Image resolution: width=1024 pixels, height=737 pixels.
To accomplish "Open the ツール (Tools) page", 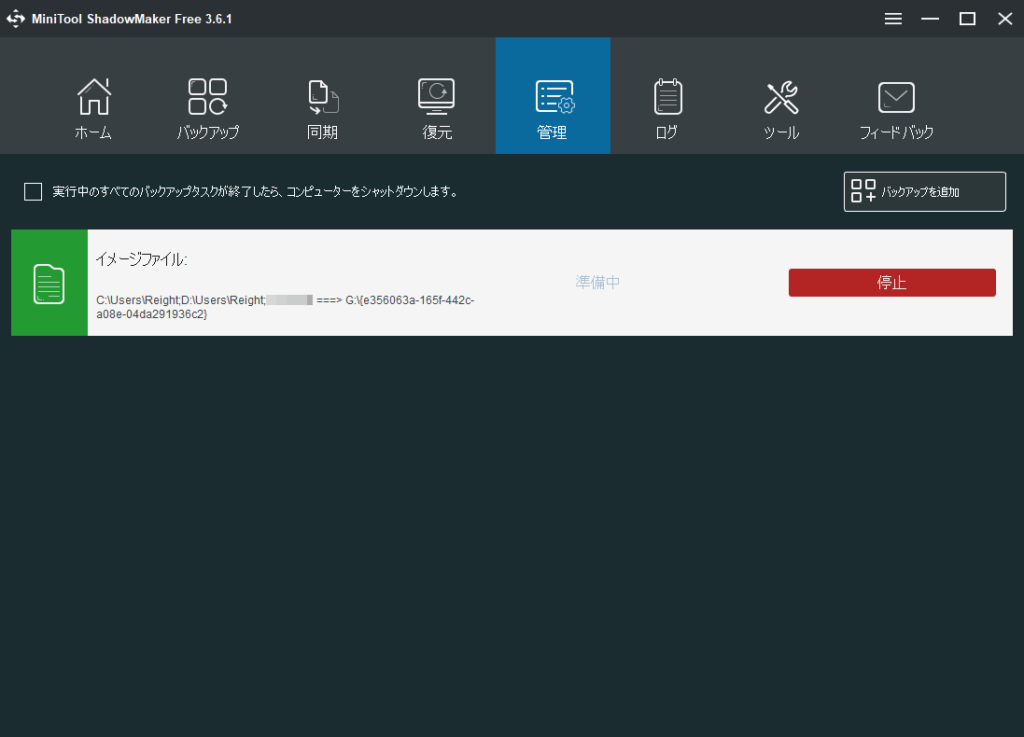I will [x=781, y=97].
